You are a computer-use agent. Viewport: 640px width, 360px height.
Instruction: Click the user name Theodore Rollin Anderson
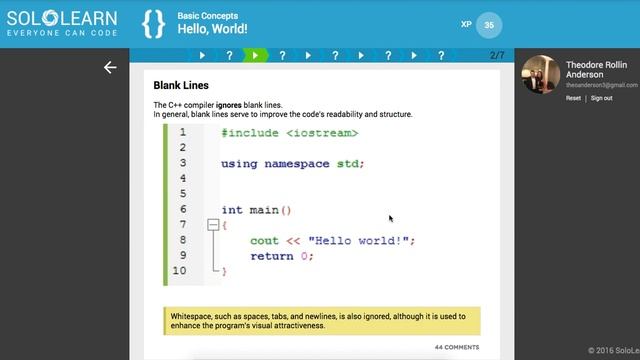coord(596,70)
